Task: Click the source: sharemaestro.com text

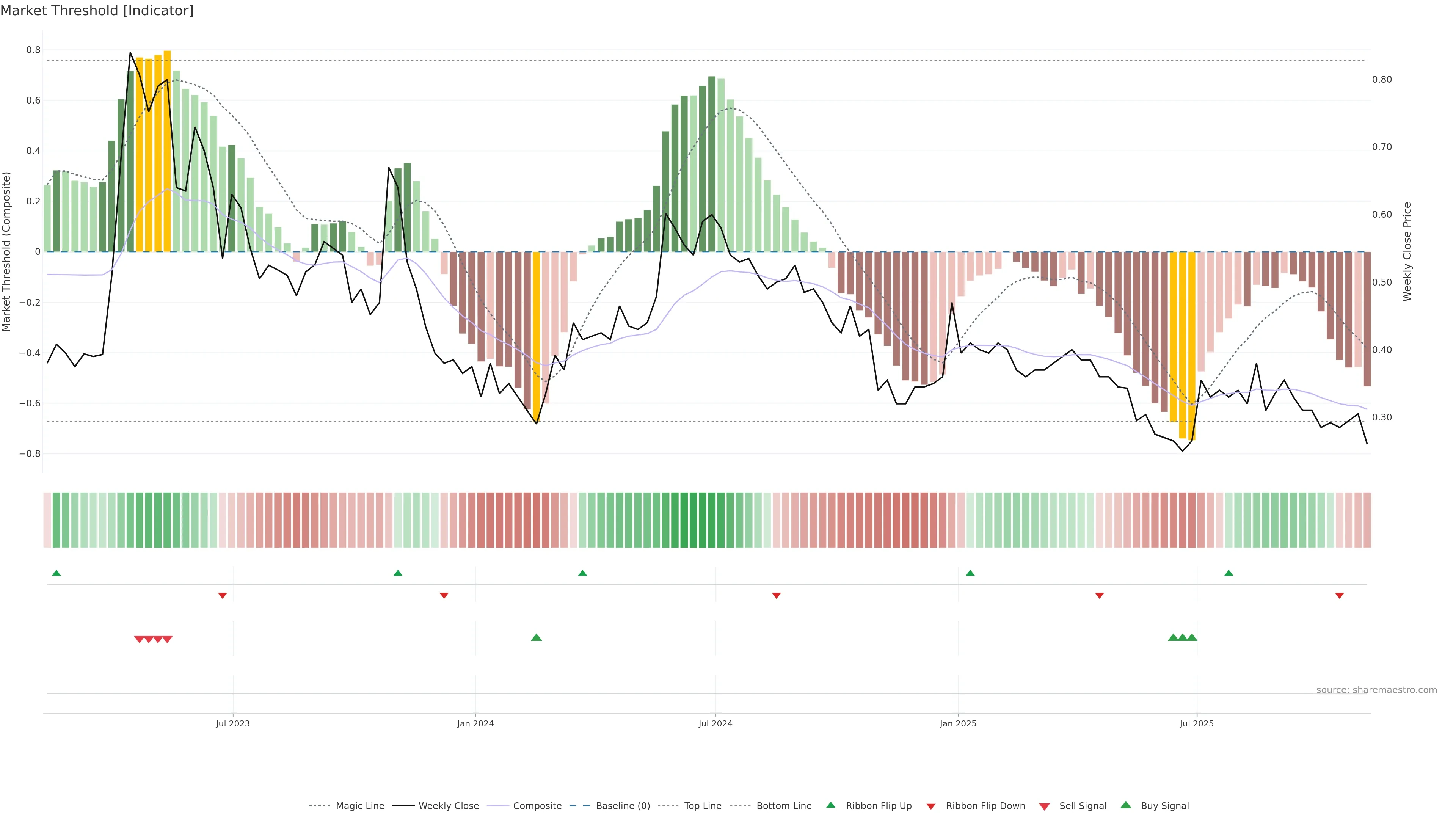Action: (x=1376, y=690)
